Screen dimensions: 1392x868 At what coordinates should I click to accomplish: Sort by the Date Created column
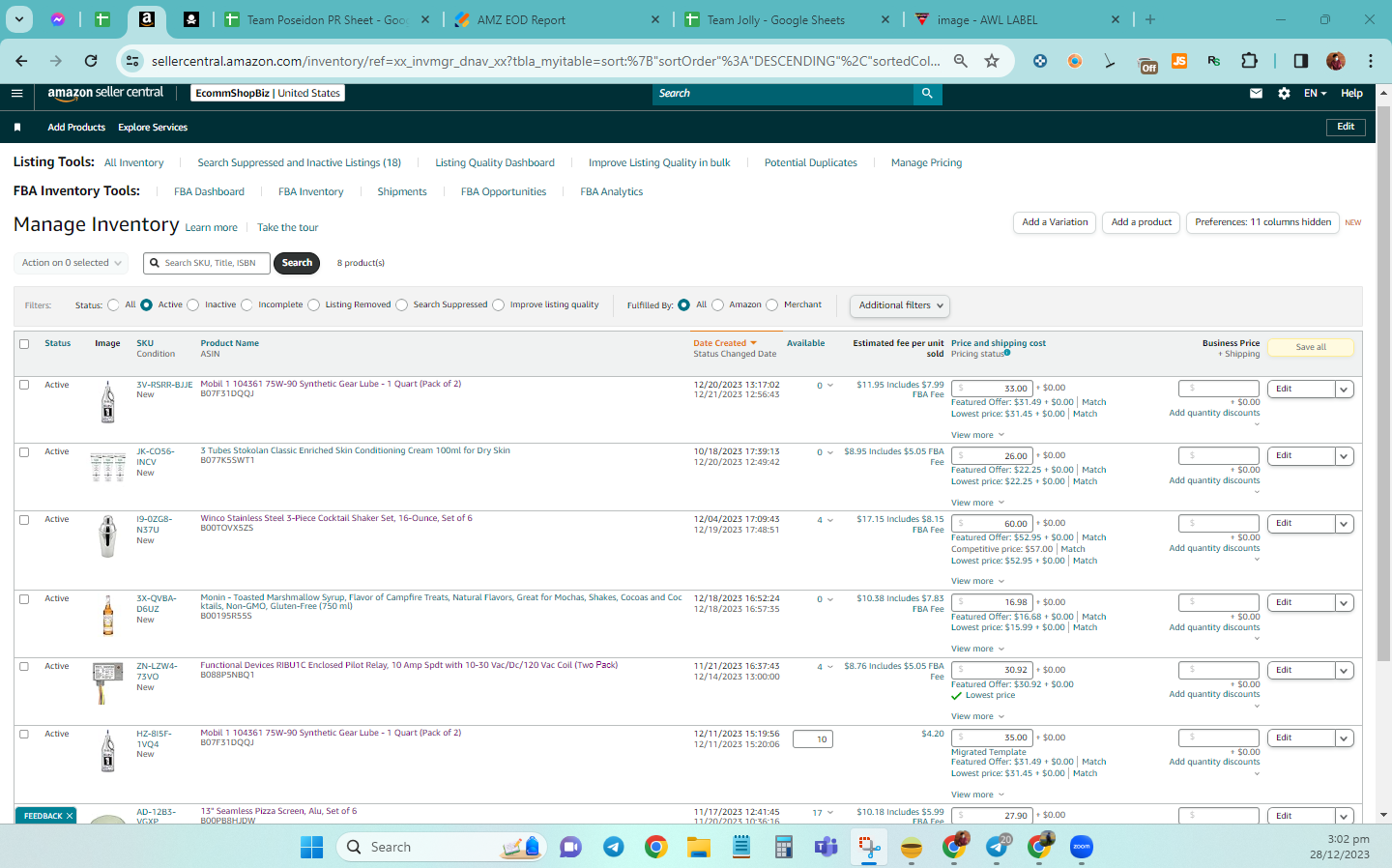(724, 343)
